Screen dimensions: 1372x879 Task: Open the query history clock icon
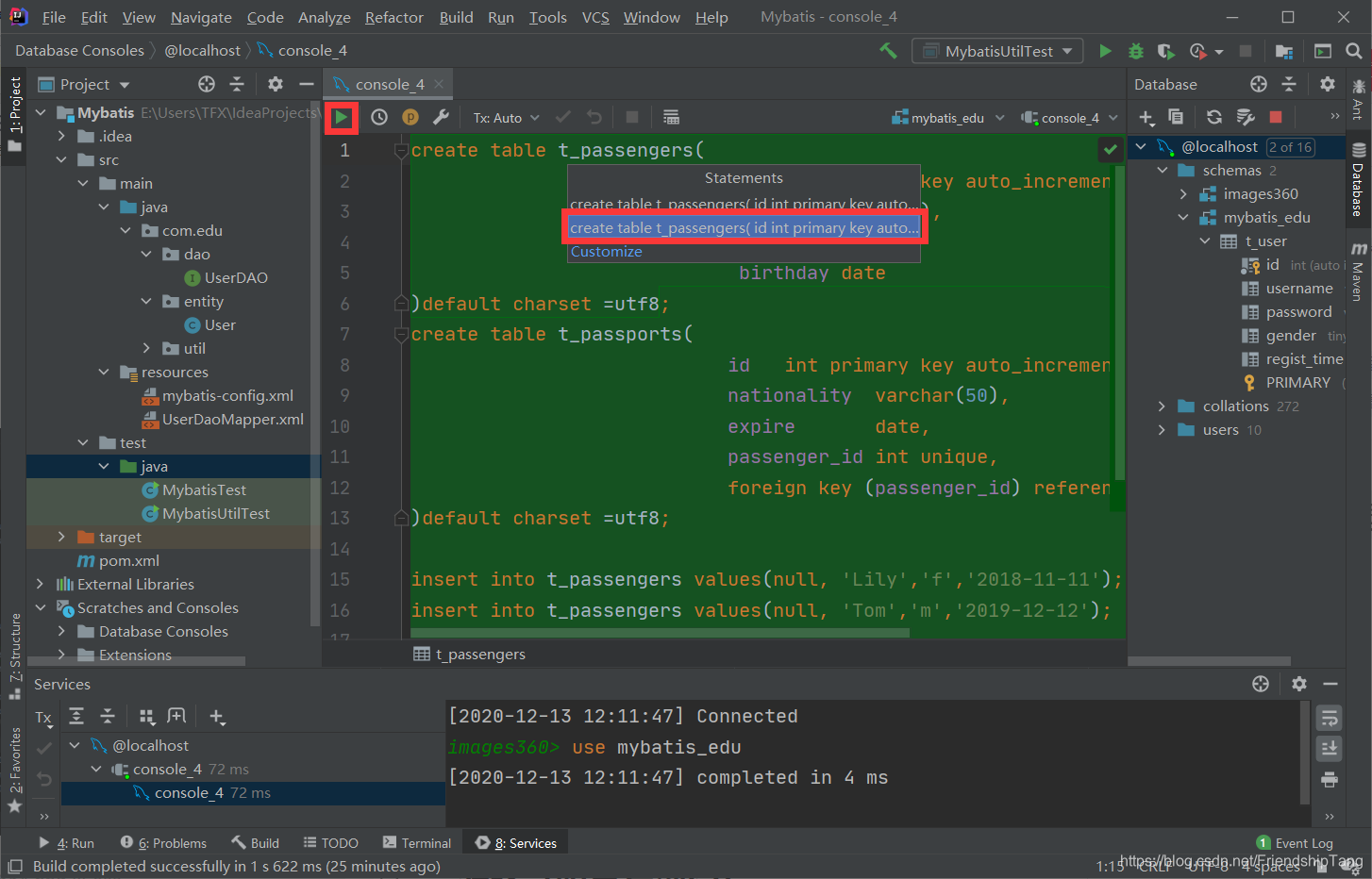(379, 118)
